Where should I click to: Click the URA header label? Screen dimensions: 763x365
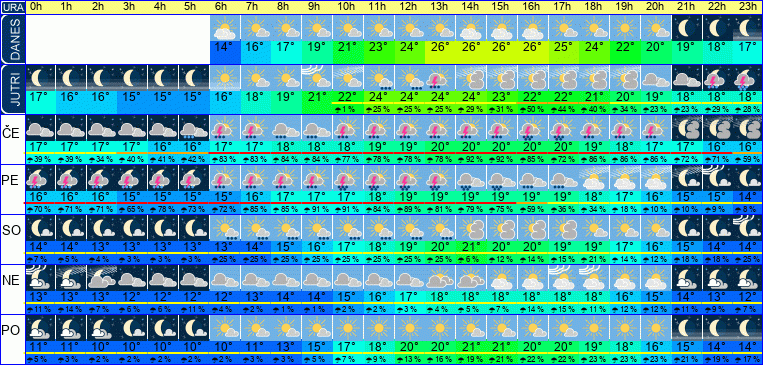11,7
